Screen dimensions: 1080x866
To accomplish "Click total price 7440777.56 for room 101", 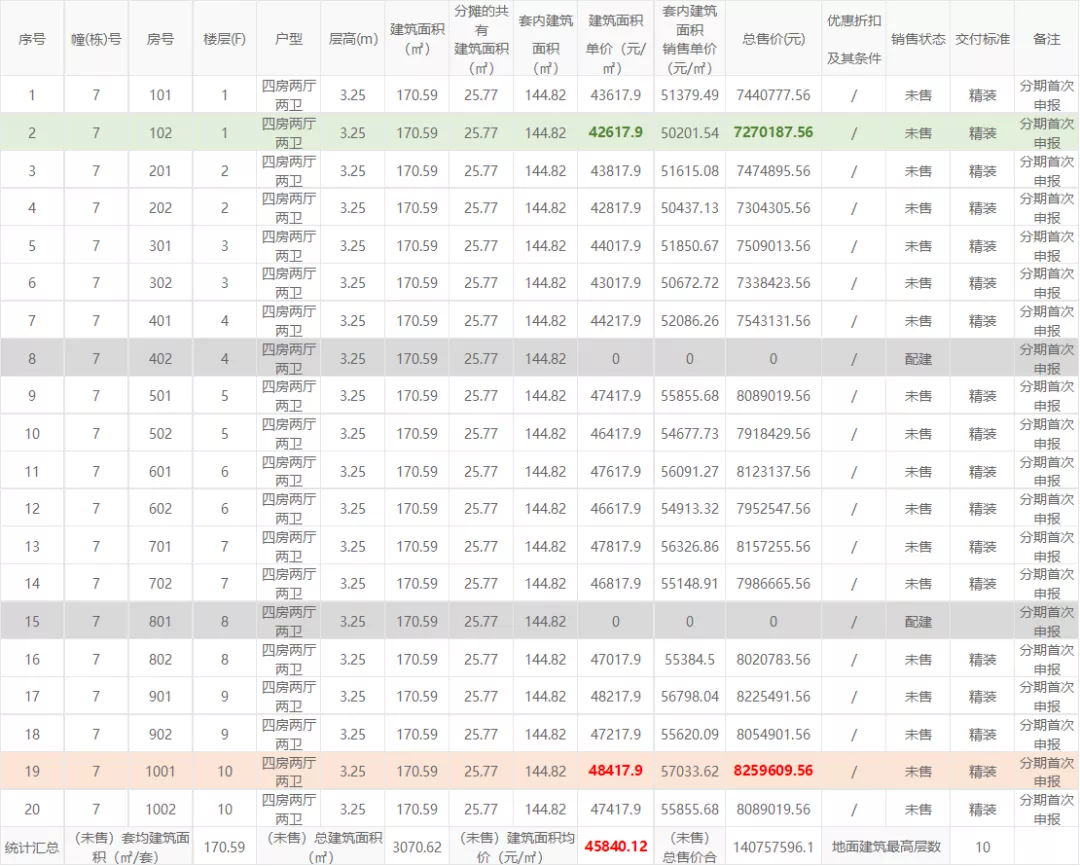I will tap(773, 96).
